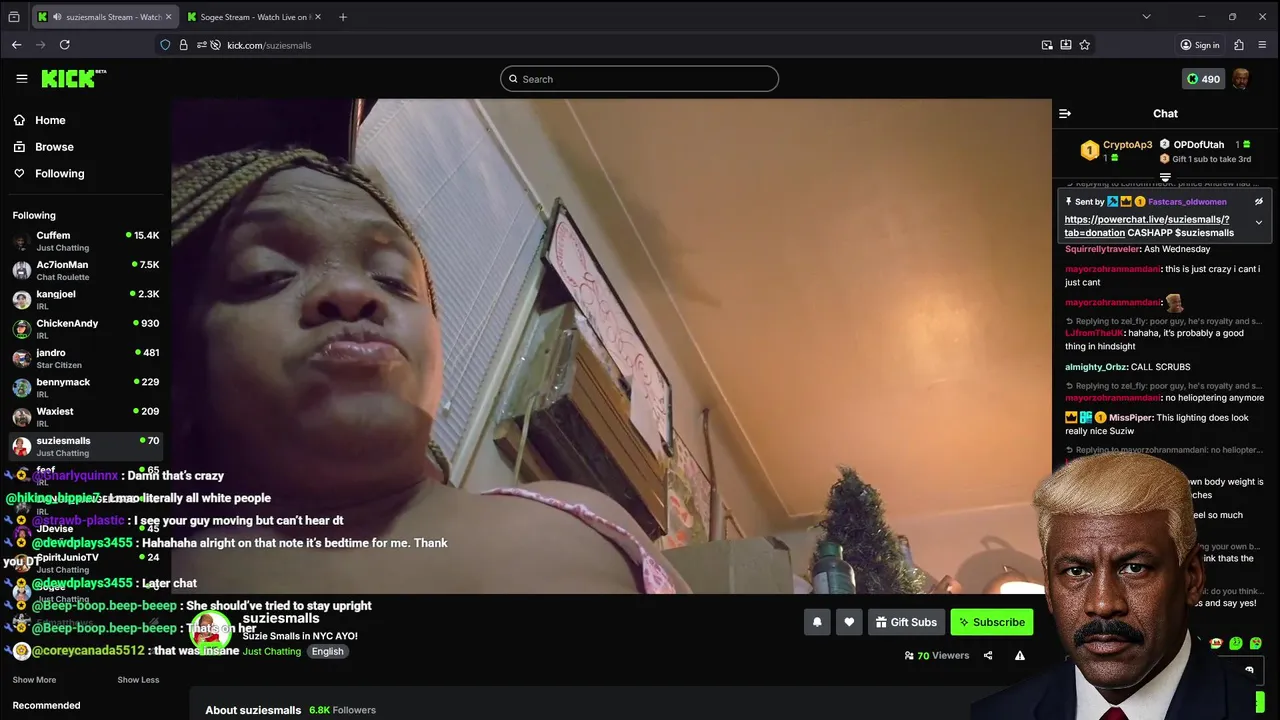The width and height of the screenshot is (1280, 720).
Task: Open ChickenAndy channel in following list
Action: [85, 329]
